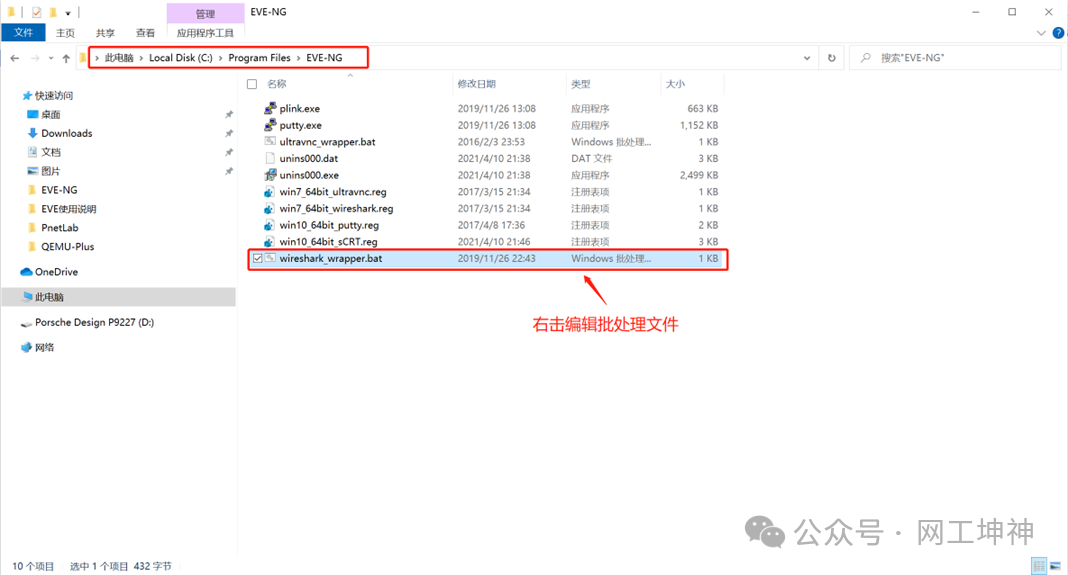
Task: Click the plink.exe file icon
Action: click(270, 108)
